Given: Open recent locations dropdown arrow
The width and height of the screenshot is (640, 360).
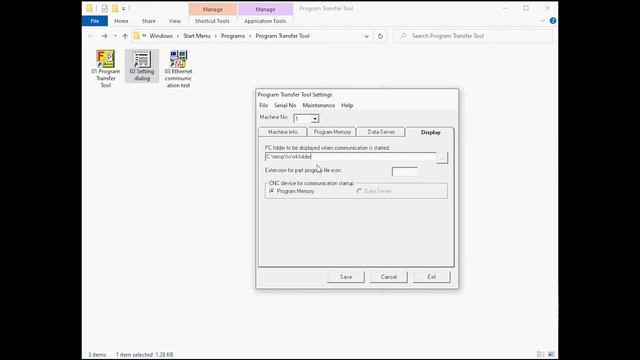Looking at the screenshot, I should point(116,36).
